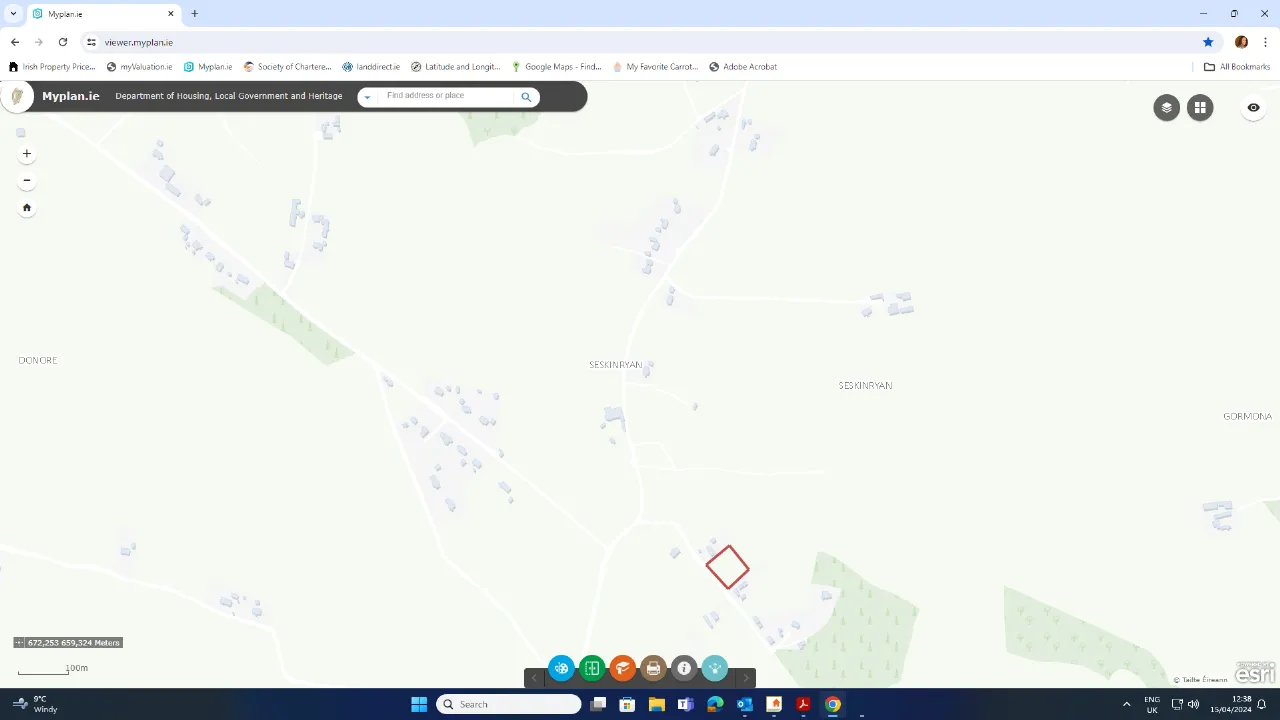1280x720 pixels.
Task: Open the Layers panel icon
Action: [1166, 107]
